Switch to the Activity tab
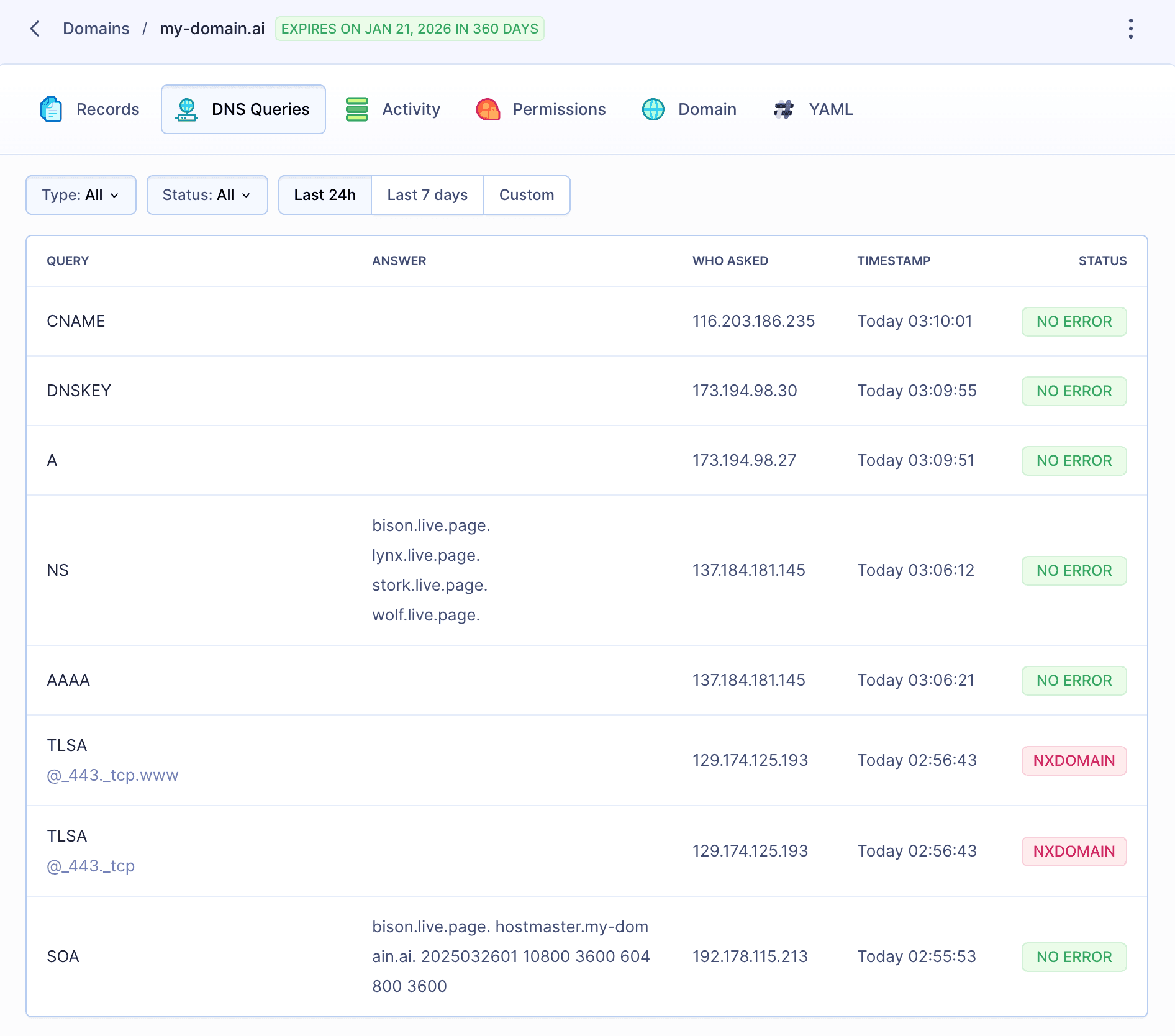Screen dimensions: 1175x1036 click(x=411, y=109)
